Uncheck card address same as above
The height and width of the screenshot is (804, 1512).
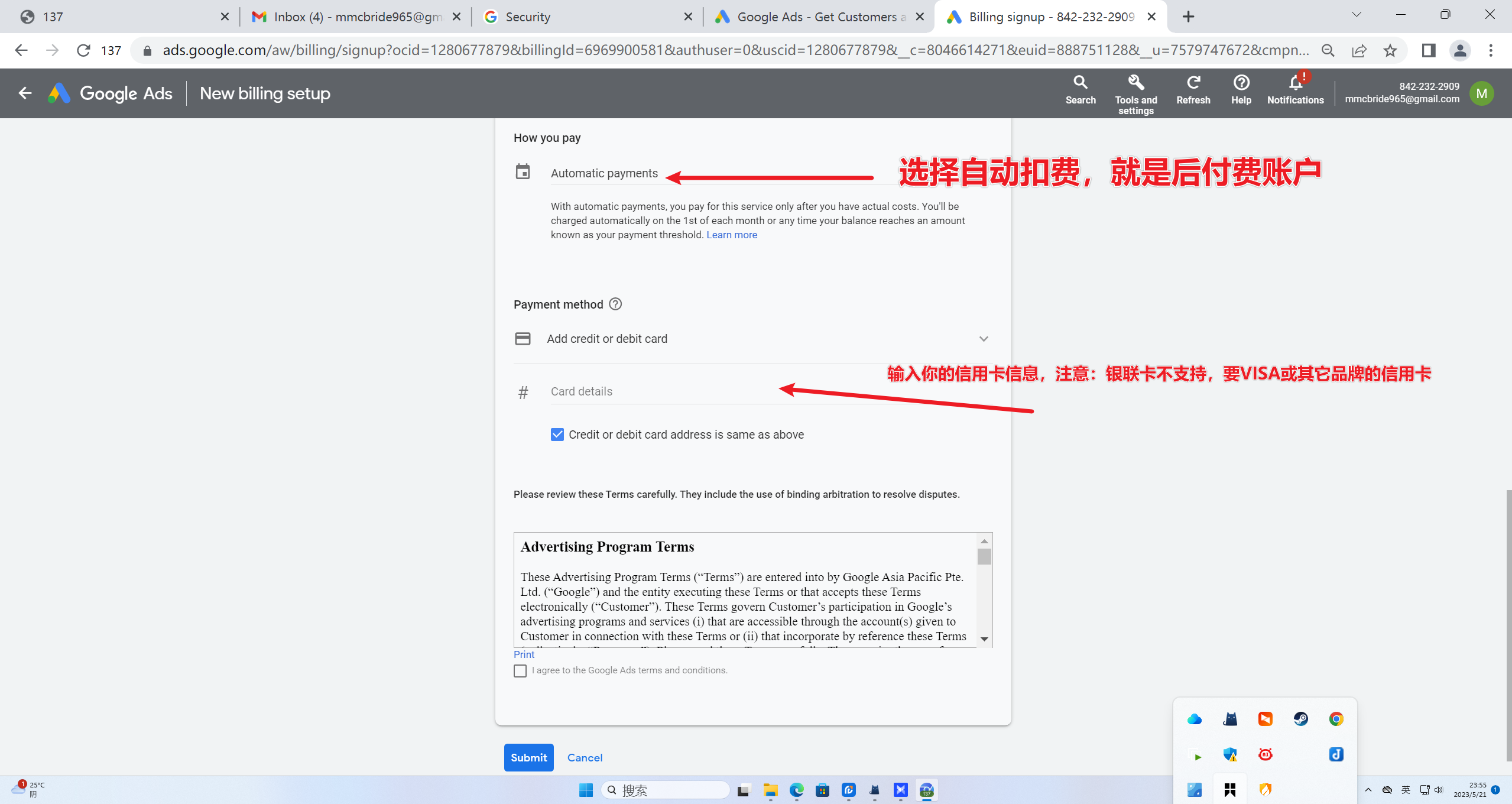coord(557,435)
